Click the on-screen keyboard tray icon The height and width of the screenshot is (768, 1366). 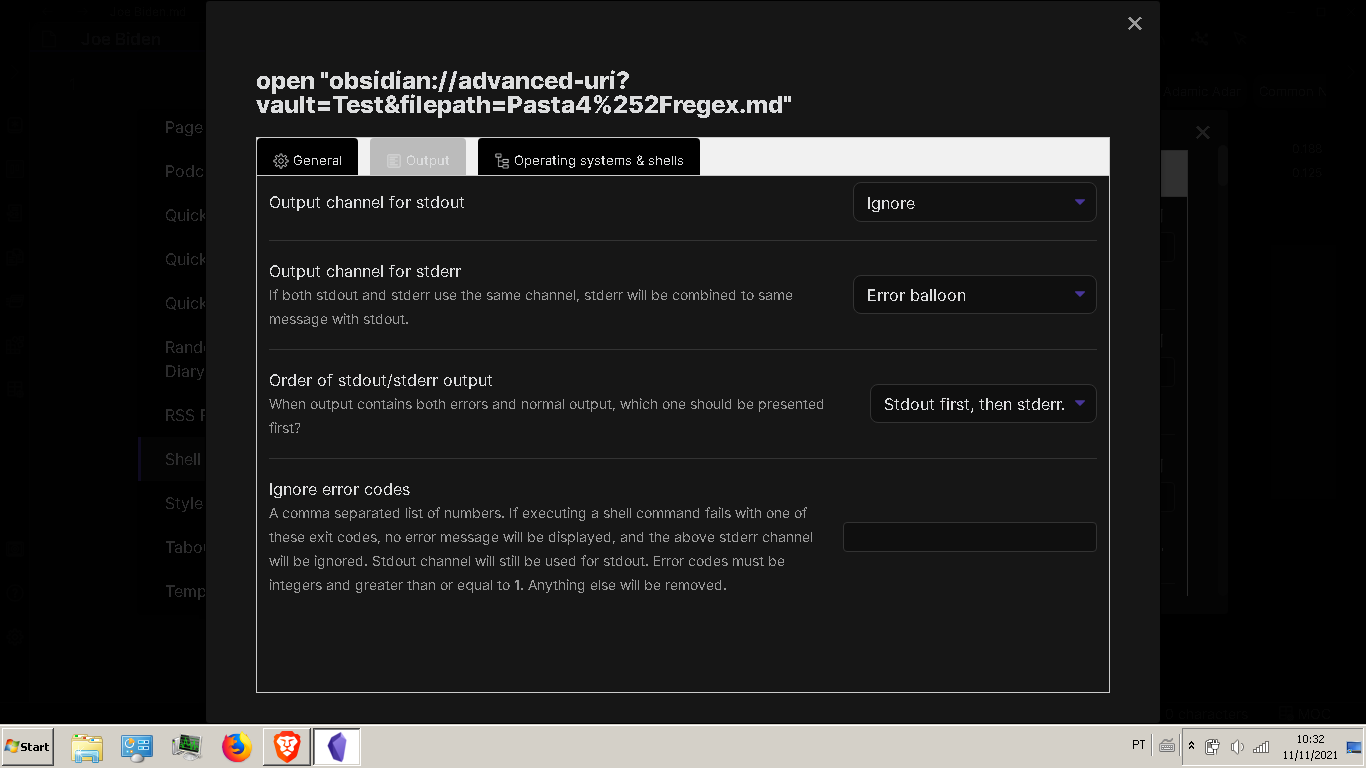[1166, 746]
